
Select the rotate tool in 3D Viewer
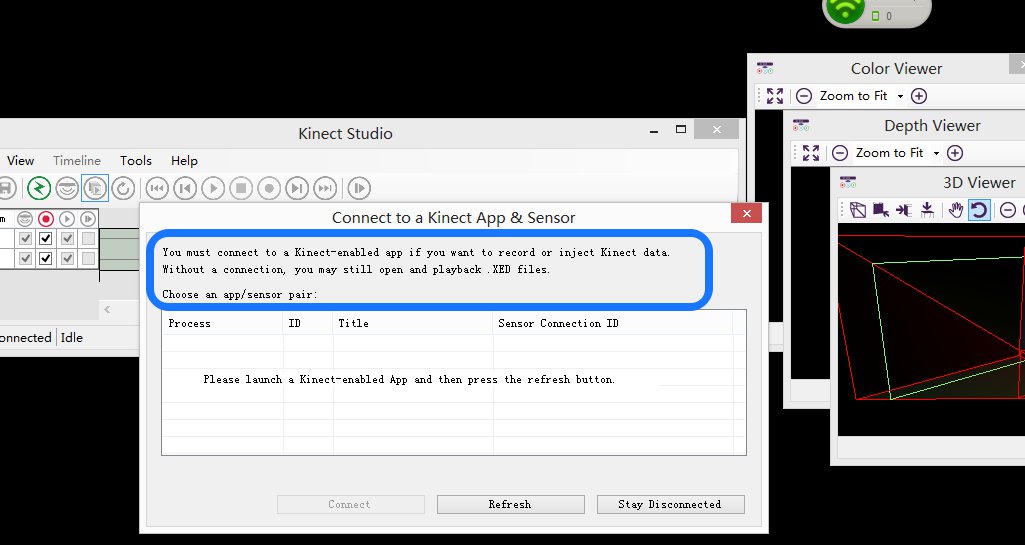point(979,210)
